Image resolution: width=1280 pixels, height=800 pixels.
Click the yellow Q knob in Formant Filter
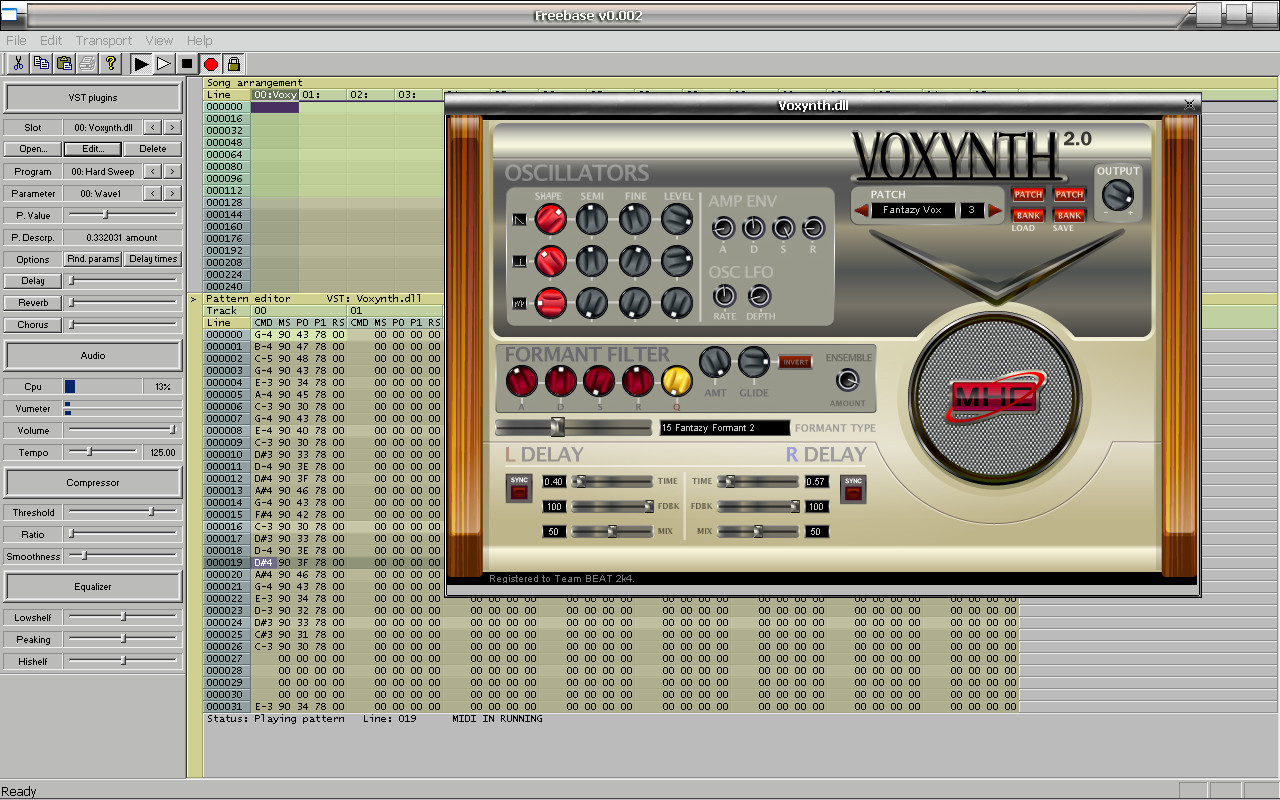tap(676, 381)
